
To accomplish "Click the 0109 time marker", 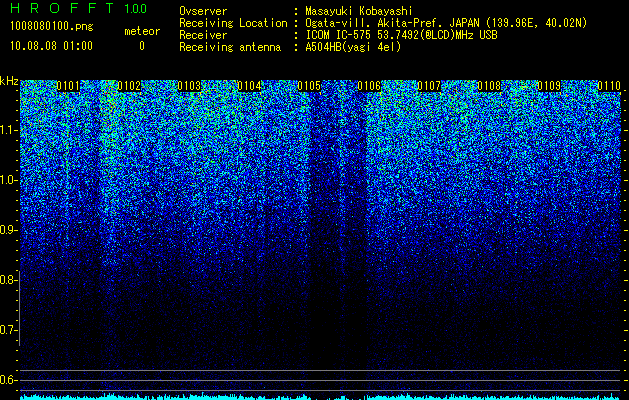I will click(549, 86).
